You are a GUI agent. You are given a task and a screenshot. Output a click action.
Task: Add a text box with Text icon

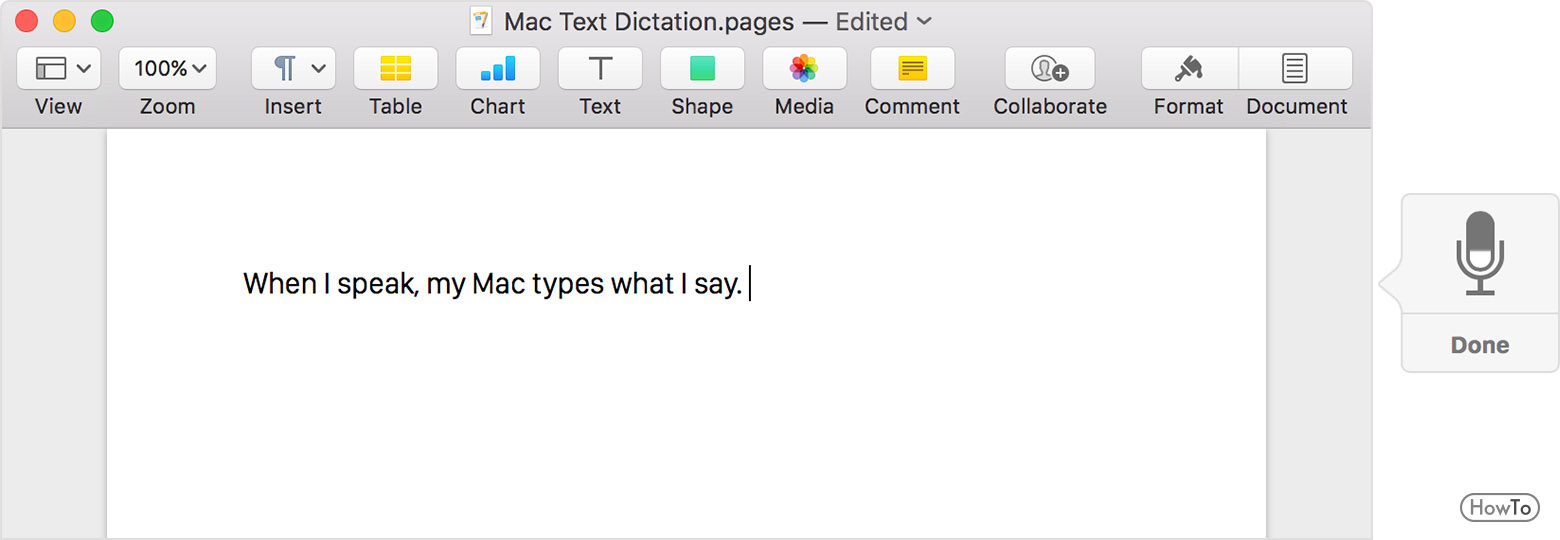click(600, 68)
